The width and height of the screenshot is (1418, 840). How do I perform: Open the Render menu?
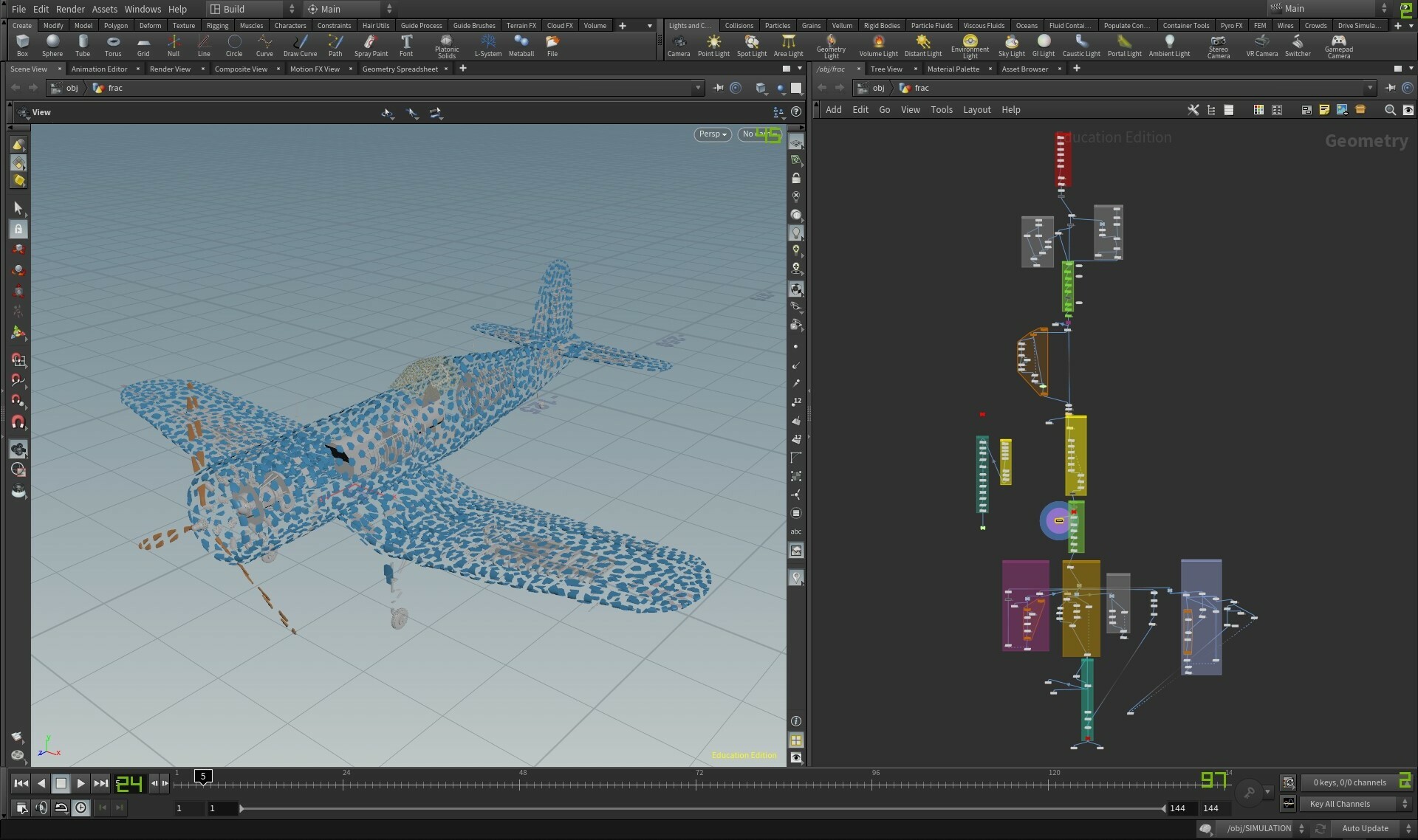click(70, 9)
